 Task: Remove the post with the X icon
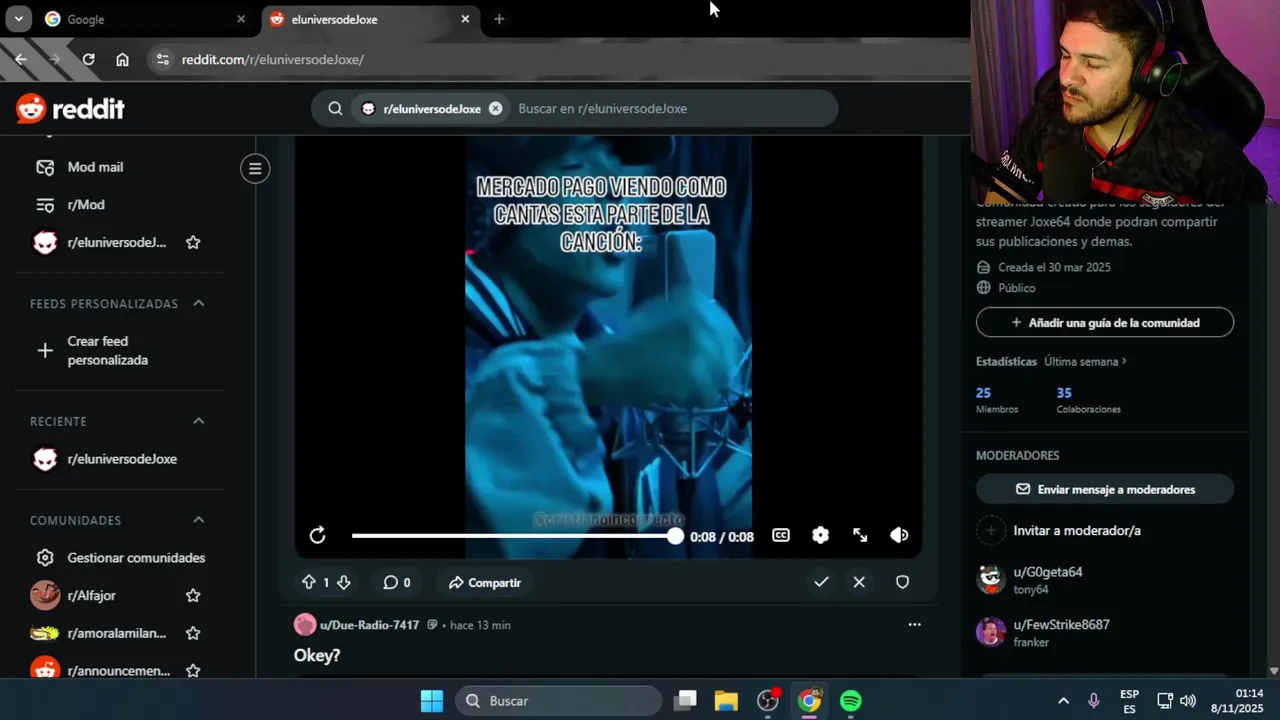coord(859,582)
